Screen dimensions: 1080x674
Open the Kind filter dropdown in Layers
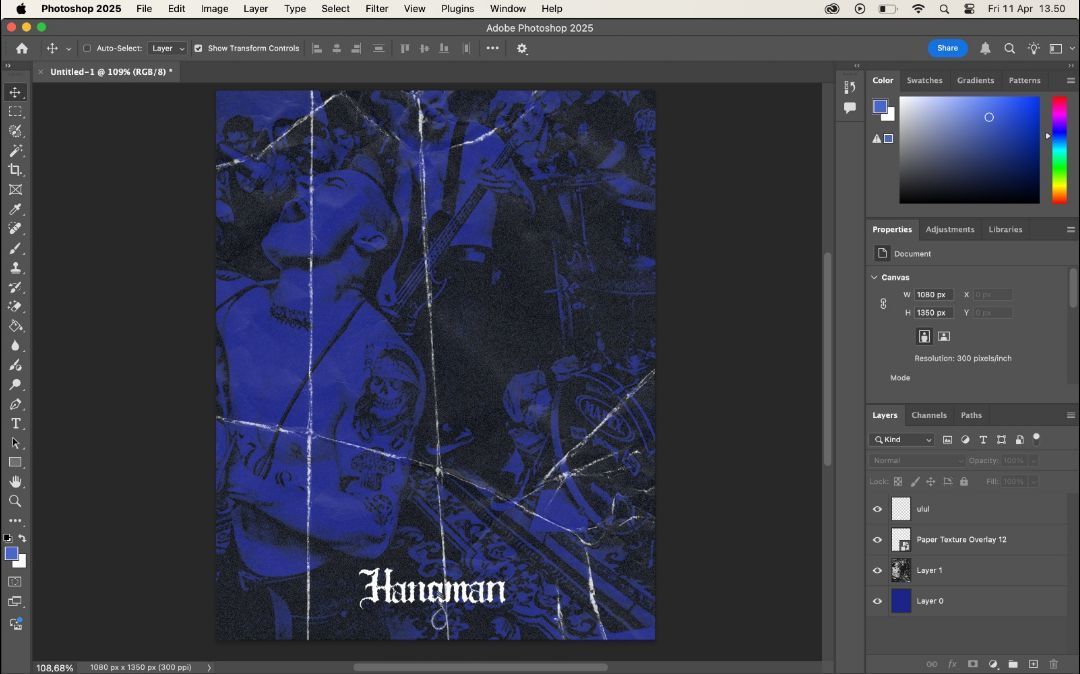coord(902,440)
